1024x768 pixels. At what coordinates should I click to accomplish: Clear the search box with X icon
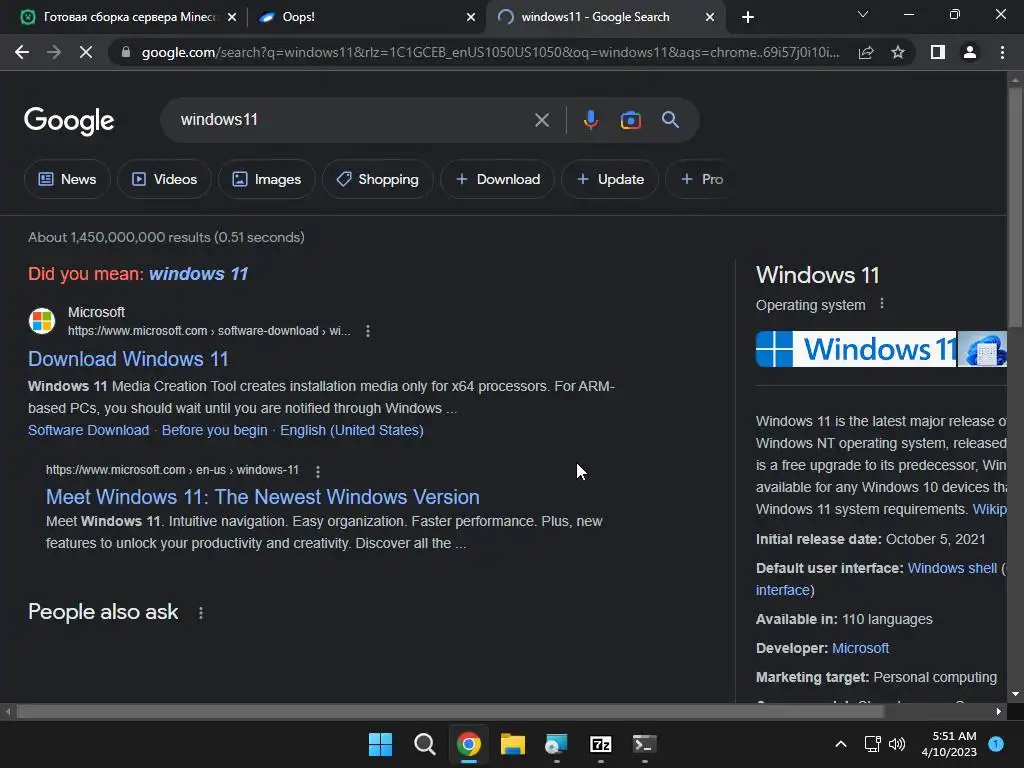point(541,120)
